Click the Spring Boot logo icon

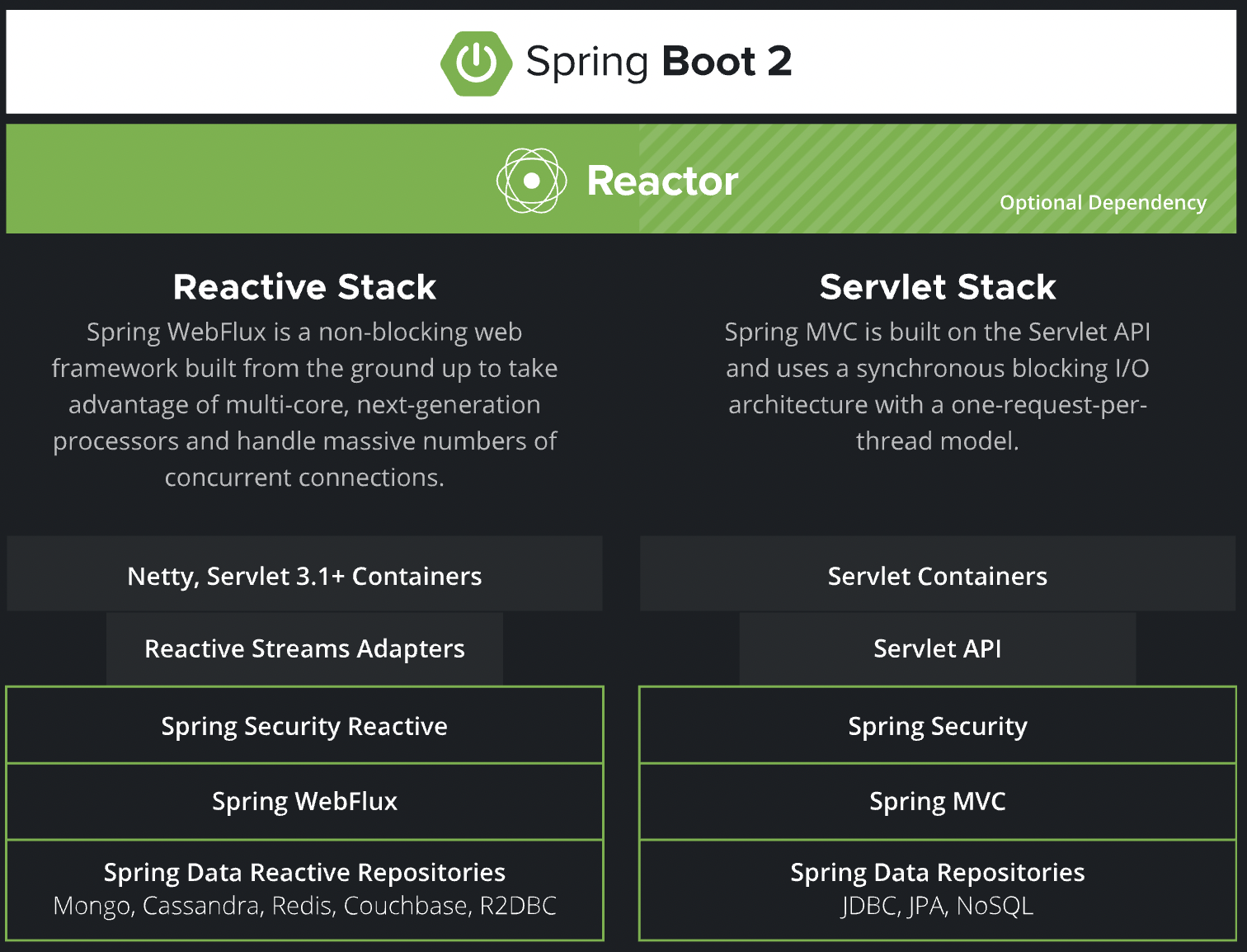(x=475, y=61)
